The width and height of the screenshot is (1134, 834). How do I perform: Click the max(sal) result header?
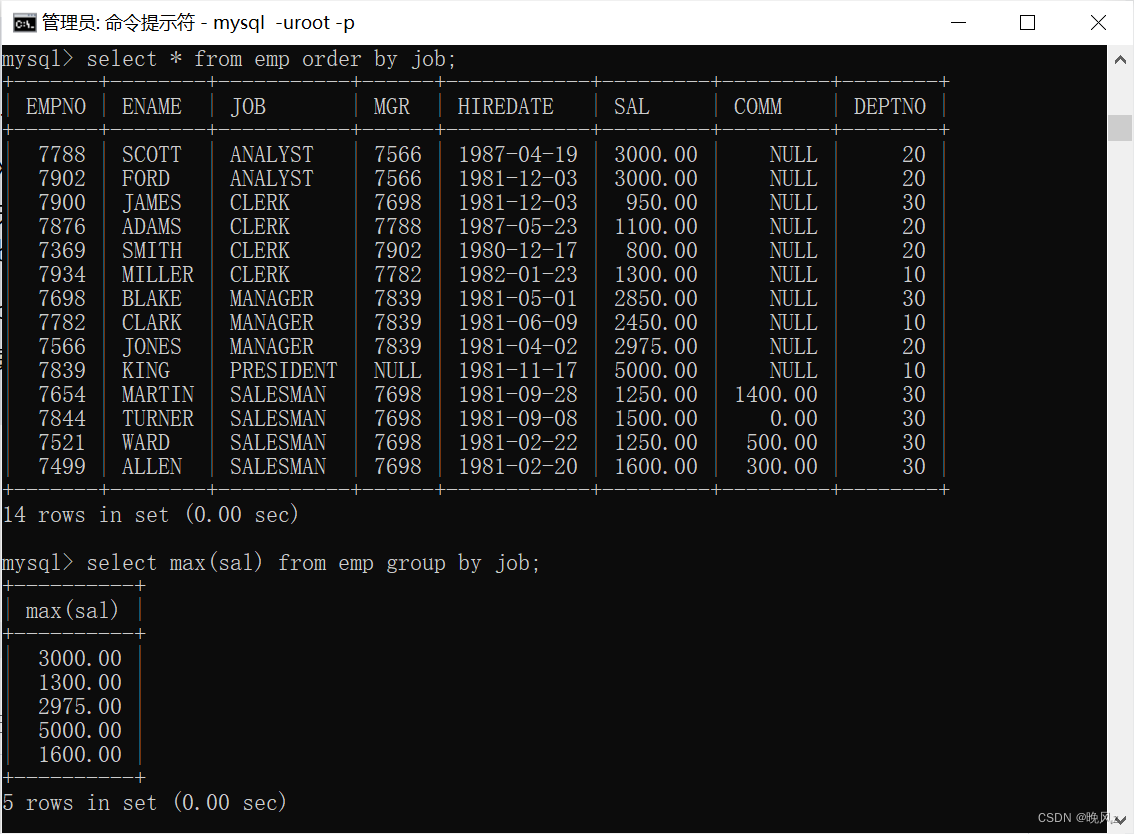pos(70,610)
